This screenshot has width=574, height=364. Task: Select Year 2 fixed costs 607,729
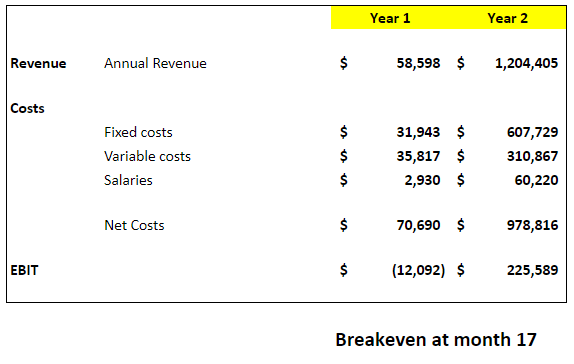pyautogui.click(x=533, y=132)
